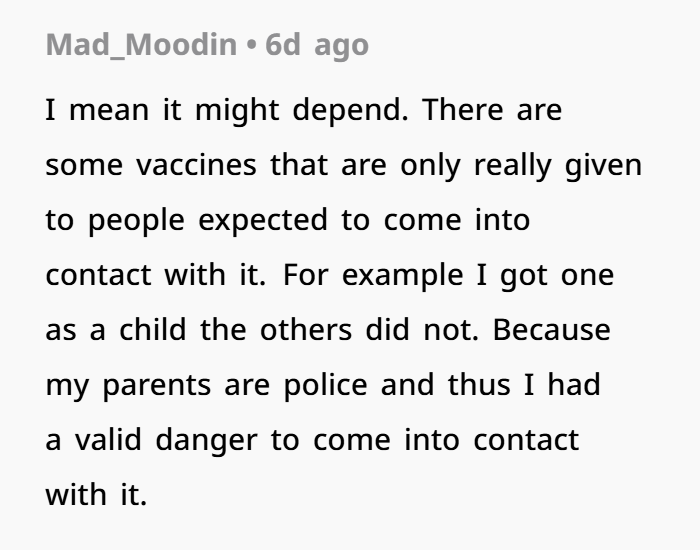Click the word 'really' in the second line
This screenshot has width=700, height=550.
coord(512,165)
